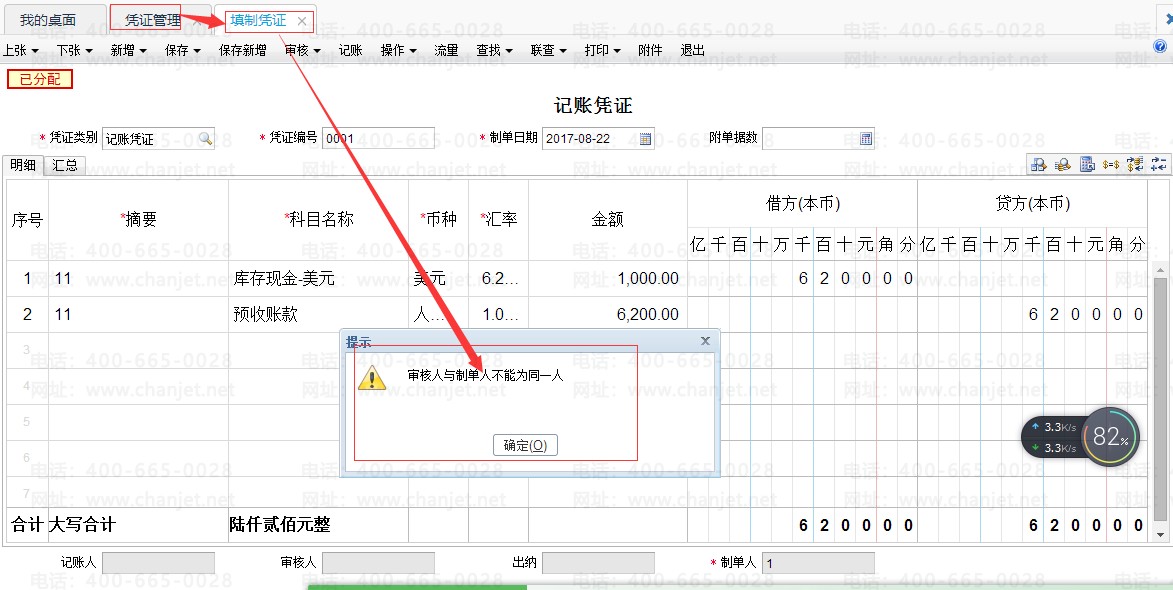Click the 贷方(本币) column header
Image resolution: width=1173 pixels, height=590 pixels.
[1032, 203]
